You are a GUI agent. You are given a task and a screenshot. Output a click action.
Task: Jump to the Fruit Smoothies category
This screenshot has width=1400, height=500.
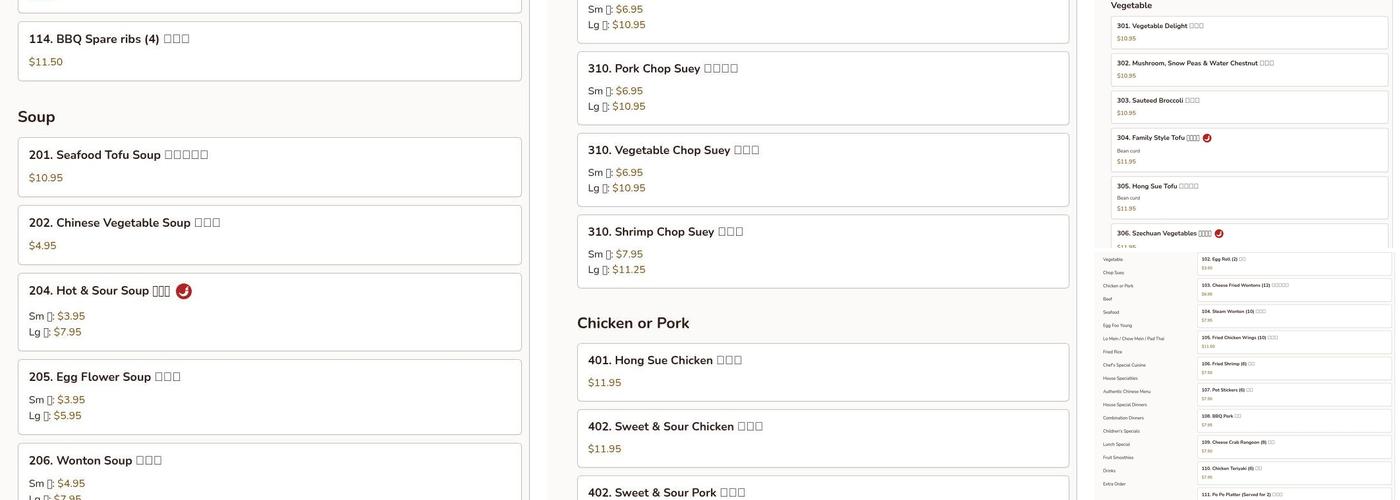1118,457
